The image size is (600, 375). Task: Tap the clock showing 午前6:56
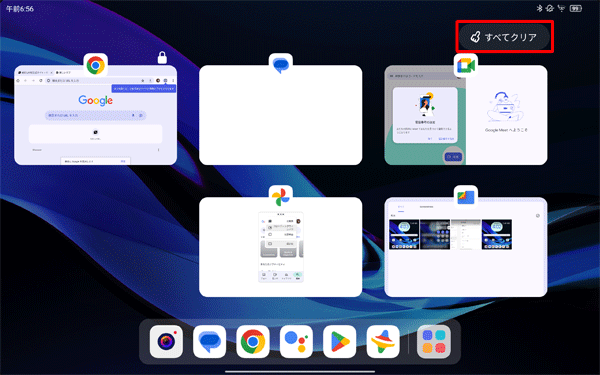20,9
